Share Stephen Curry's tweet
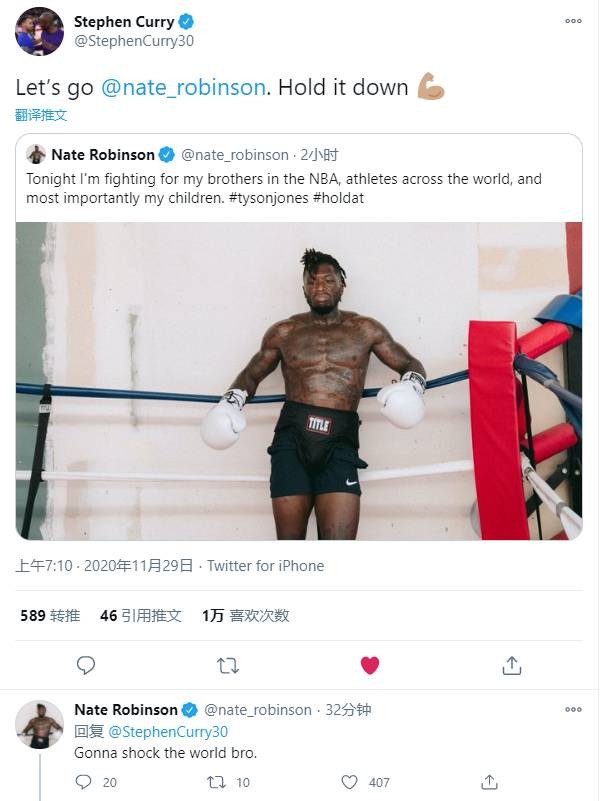This screenshot has width=601, height=801. [x=512, y=665]
